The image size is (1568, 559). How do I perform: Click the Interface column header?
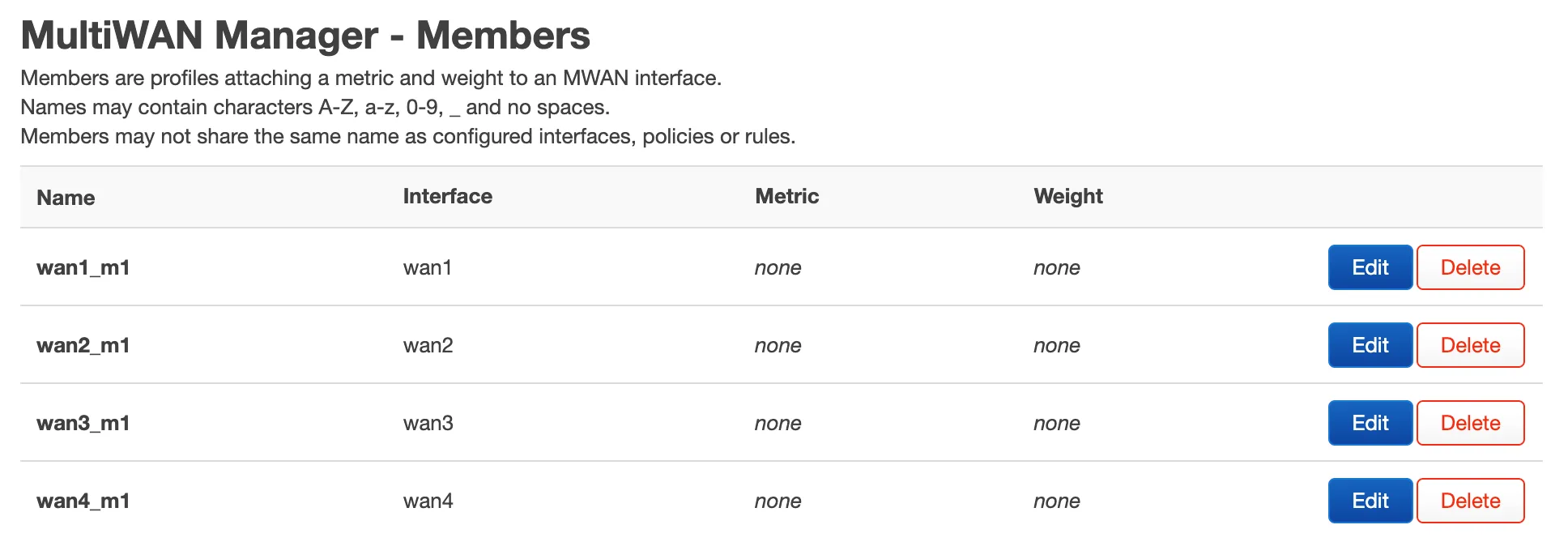click(x=447, y=196)
